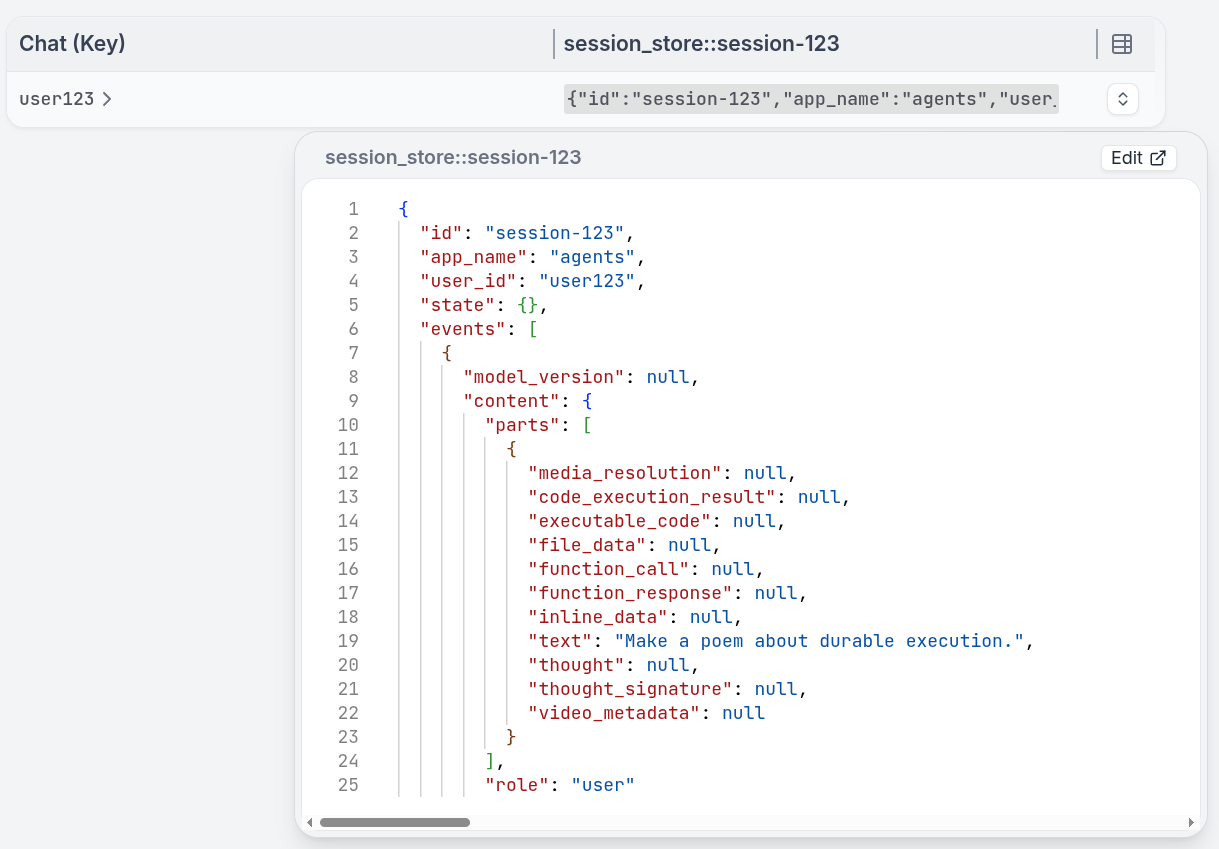Click the "agents" string value

point(592,257)
